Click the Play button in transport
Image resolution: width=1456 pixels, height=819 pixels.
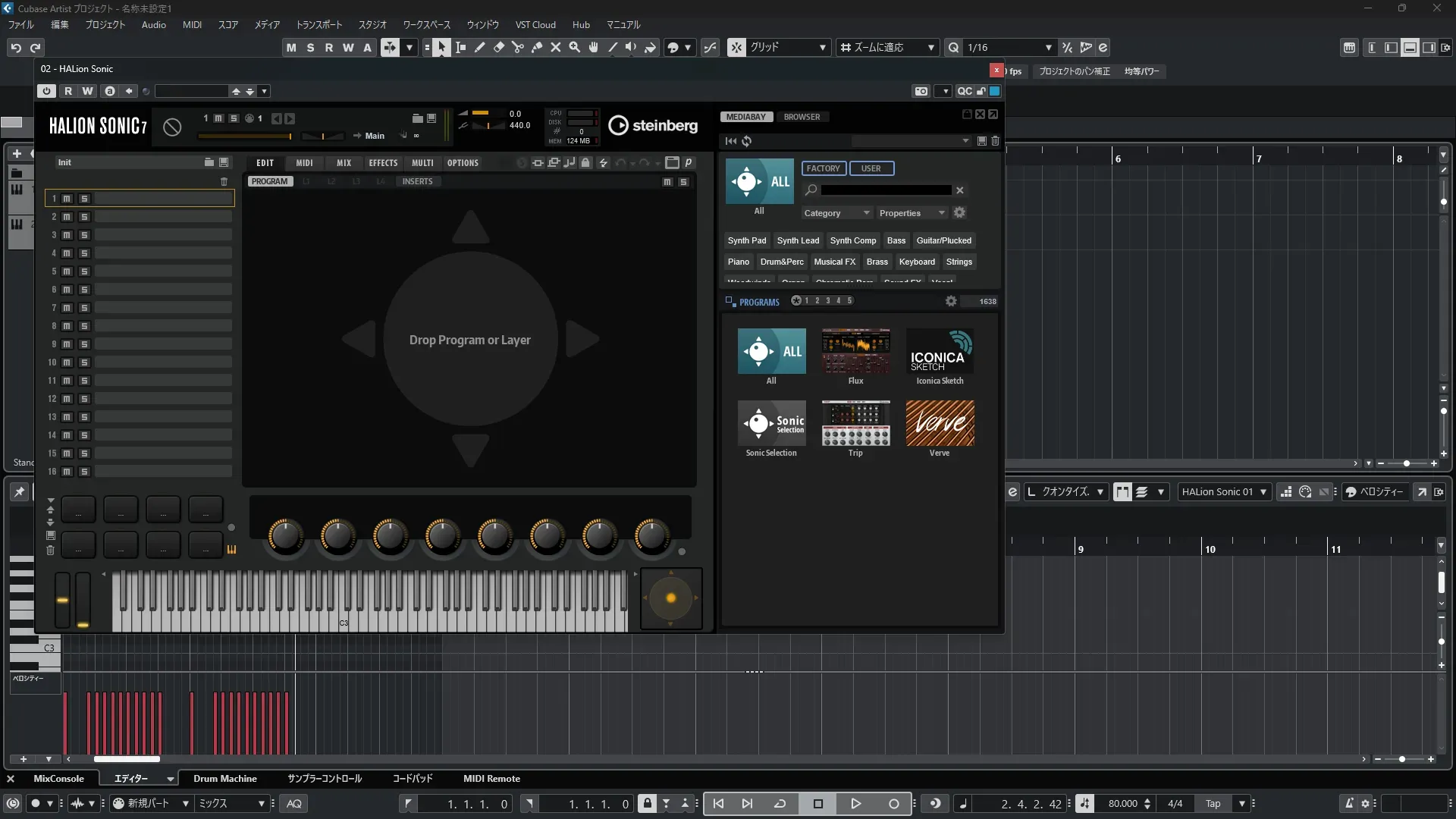(x=855, y=804)
